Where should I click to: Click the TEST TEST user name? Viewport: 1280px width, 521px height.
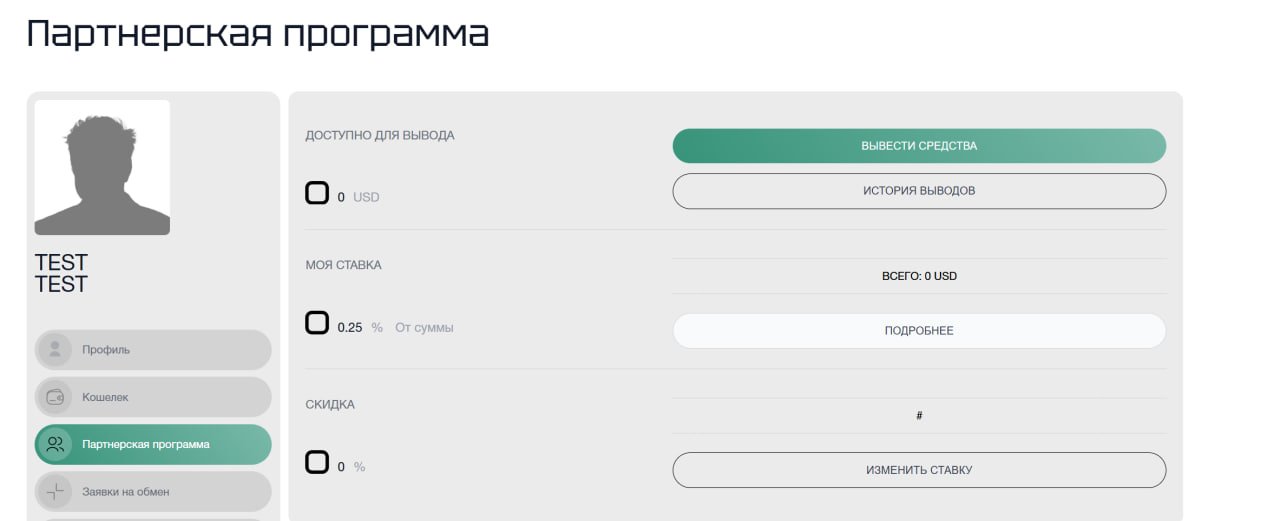(61, 273)
